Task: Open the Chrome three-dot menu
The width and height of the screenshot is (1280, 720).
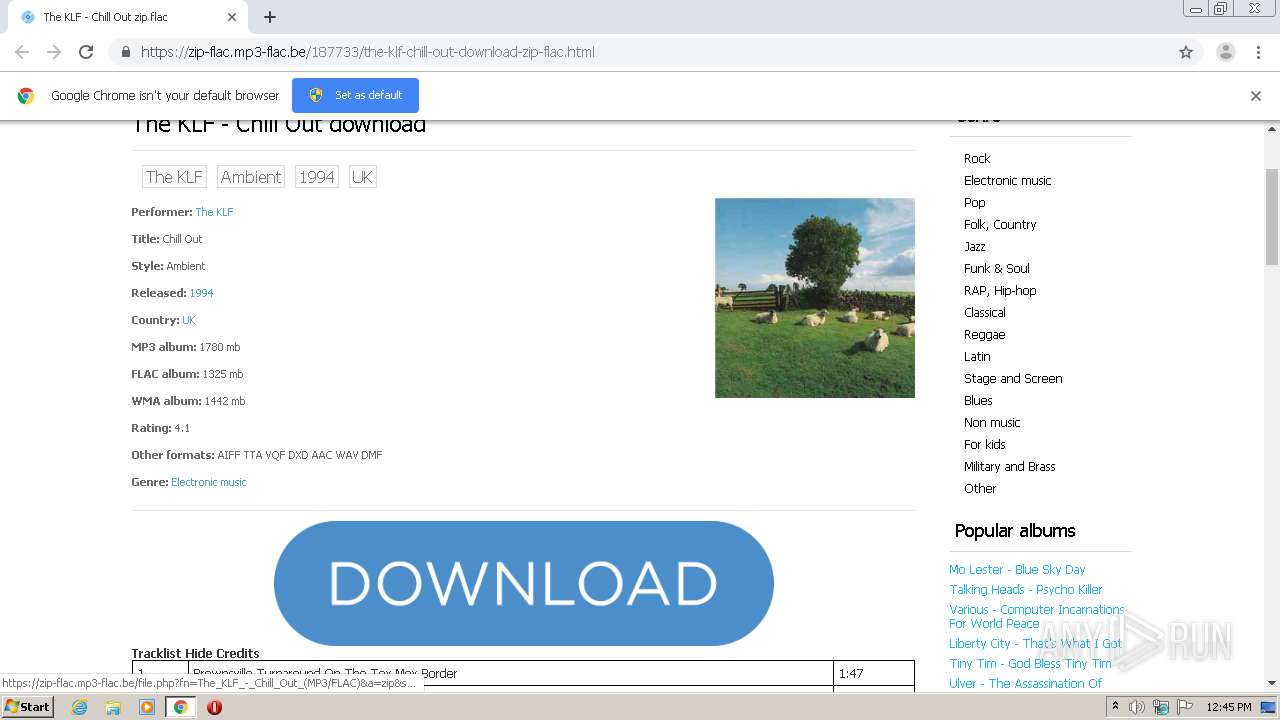Action: click(x=1258, y=52)
